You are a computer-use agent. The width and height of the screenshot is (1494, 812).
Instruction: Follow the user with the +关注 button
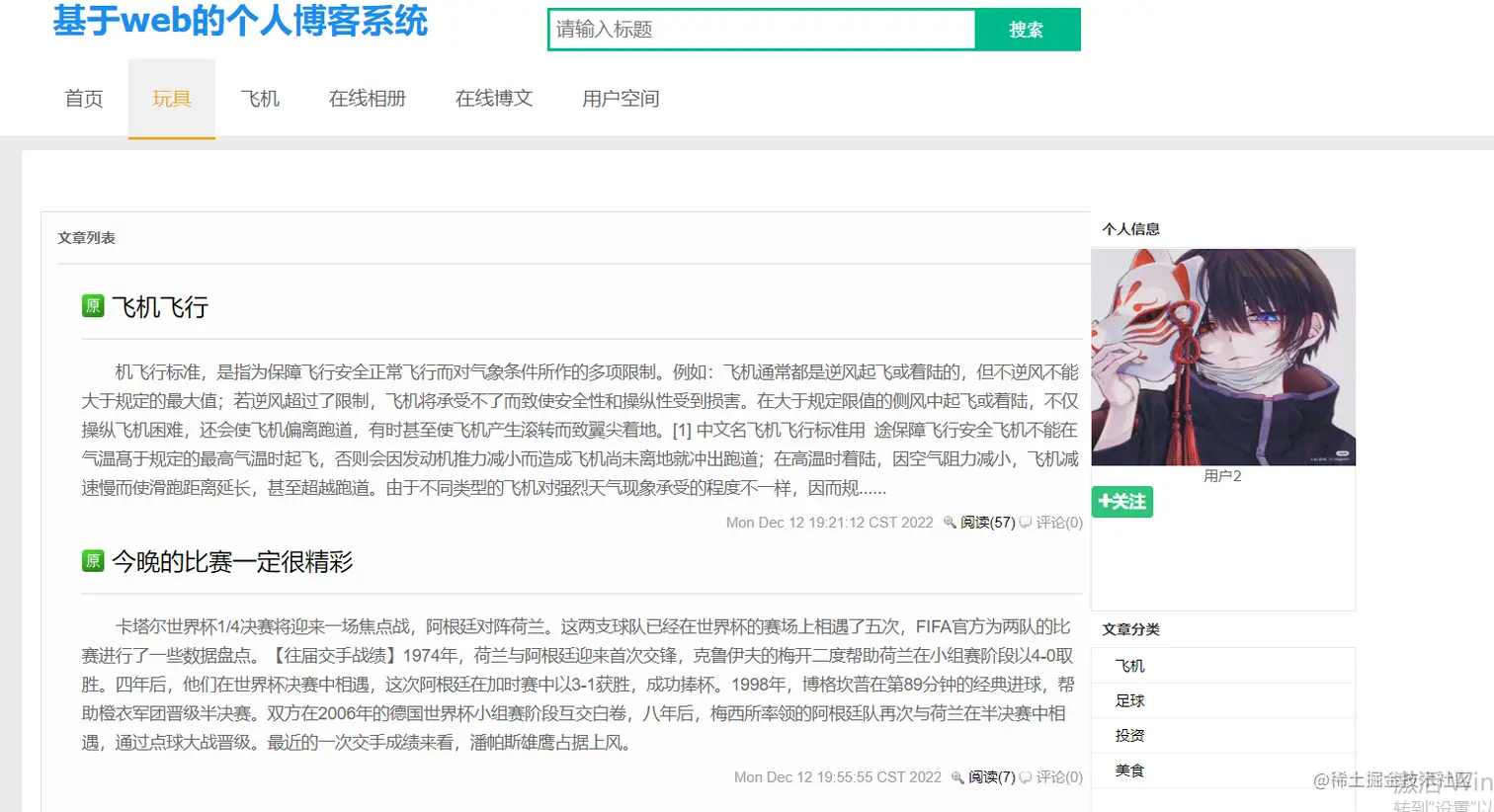pos(1122,502)
